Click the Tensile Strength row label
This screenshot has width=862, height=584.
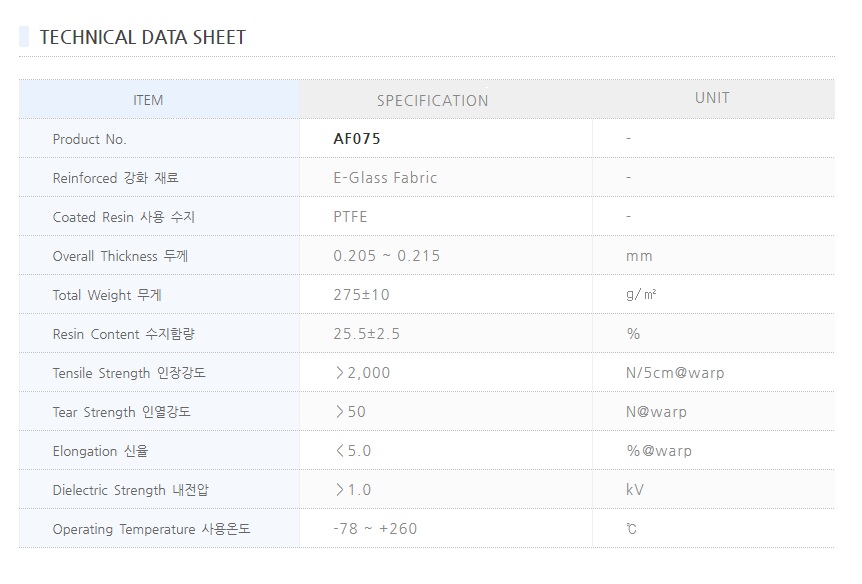pyautogui.click(x=129, y=373)
